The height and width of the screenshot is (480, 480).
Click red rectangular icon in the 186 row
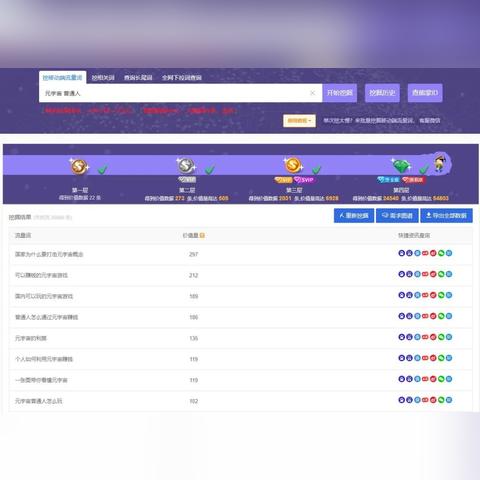click(425, 316)
